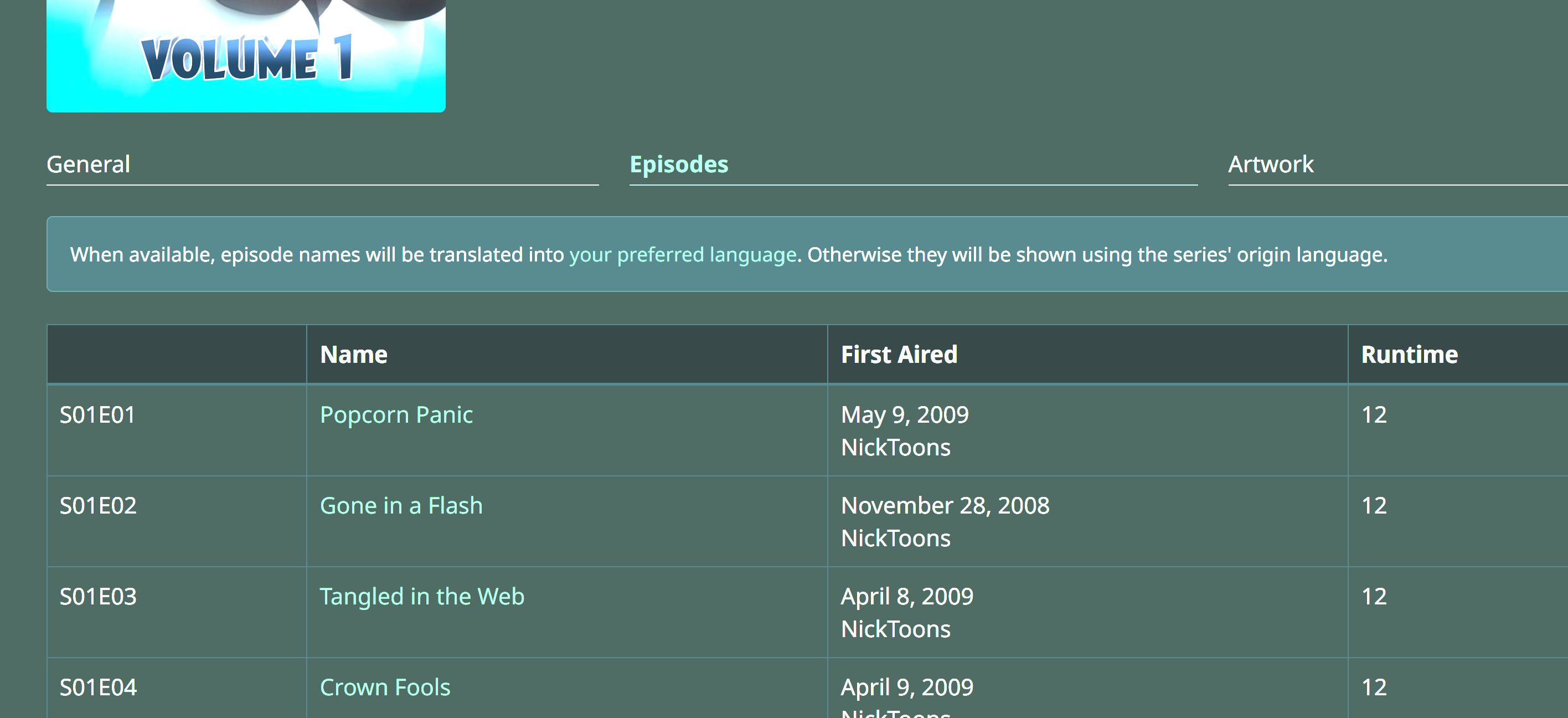Open the Crown Fools episode
1568x718 pixels.
point(385,687)
